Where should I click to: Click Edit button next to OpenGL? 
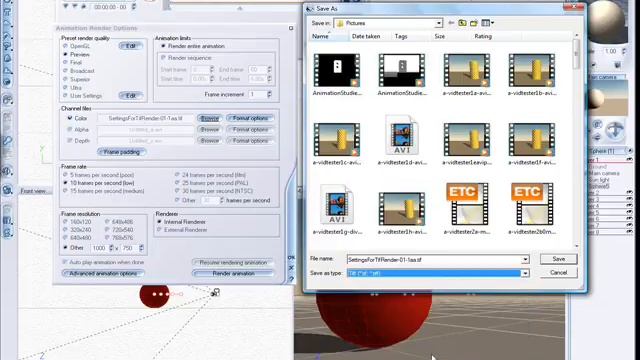[x=131, y=46]
